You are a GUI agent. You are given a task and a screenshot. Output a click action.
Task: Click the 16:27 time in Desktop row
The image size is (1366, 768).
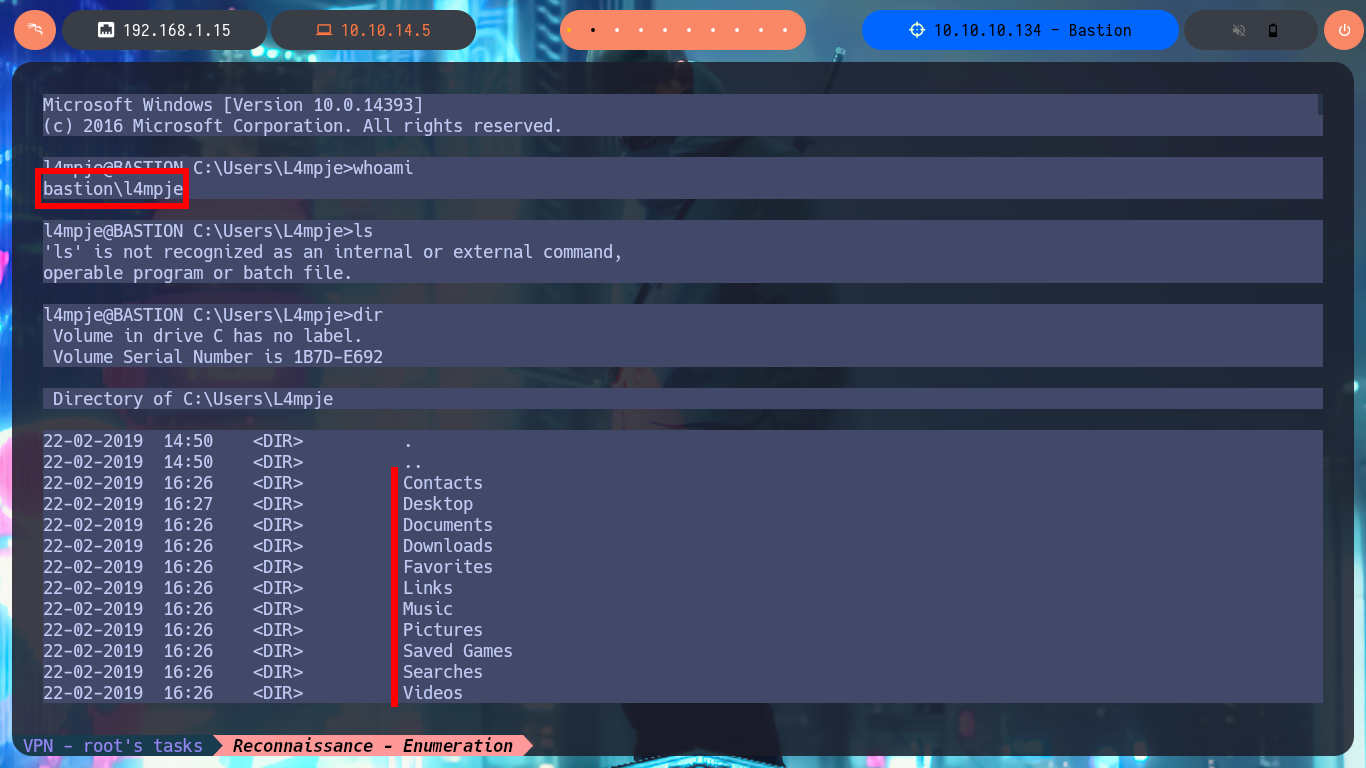coord(188,504)
